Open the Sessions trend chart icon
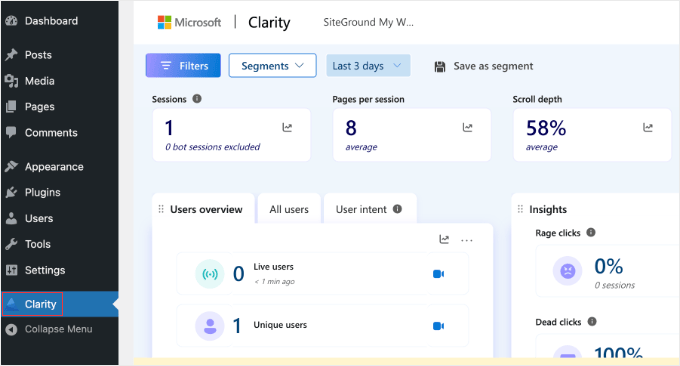The width and height of the screenshot is (680, 366). 287,127
